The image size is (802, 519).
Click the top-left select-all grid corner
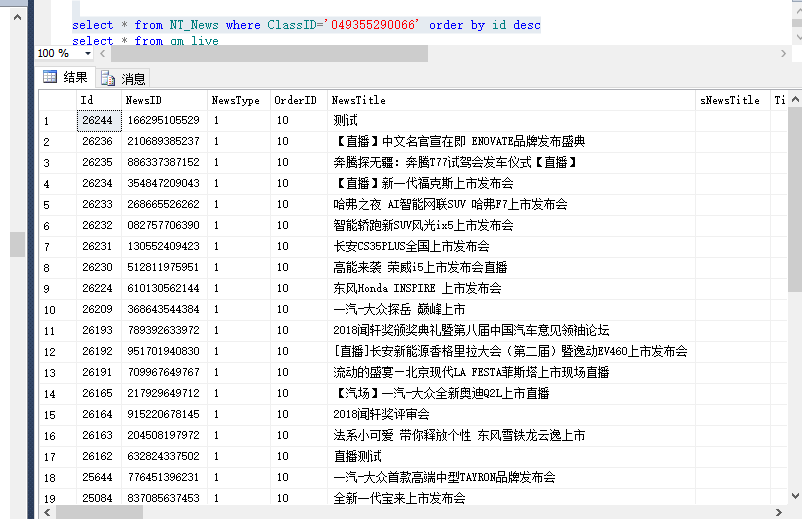pos(57,100)
